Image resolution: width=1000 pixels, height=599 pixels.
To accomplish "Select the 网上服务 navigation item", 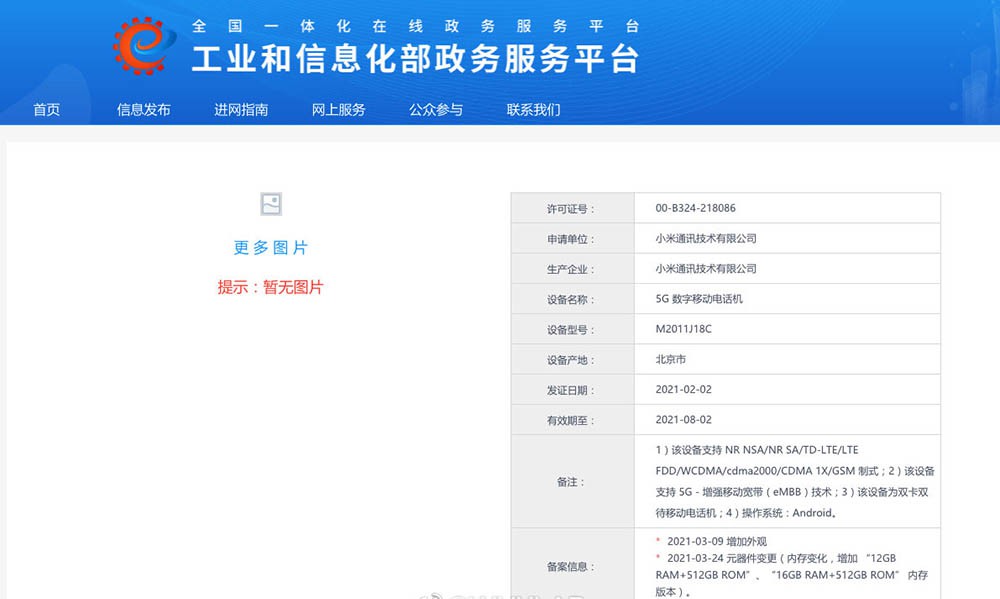I will pos(339,110).
